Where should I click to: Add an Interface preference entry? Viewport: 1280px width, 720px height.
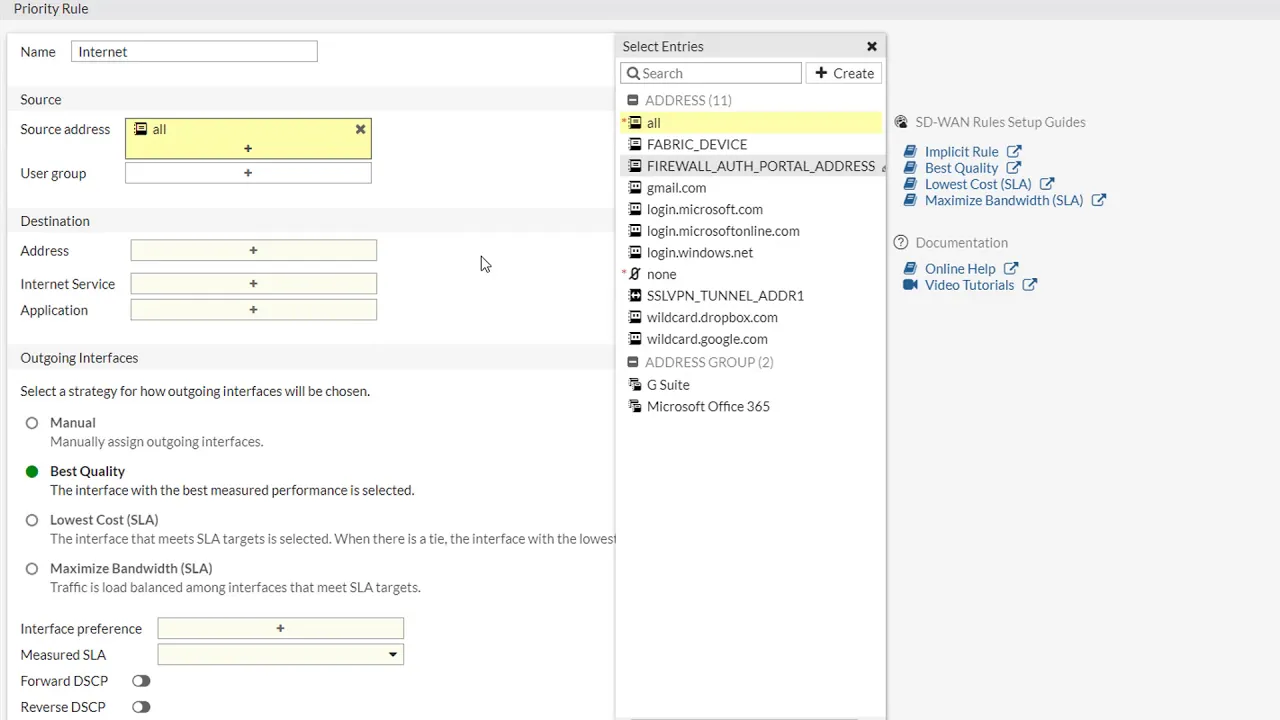pyautogui.click(x=280, y=629)
